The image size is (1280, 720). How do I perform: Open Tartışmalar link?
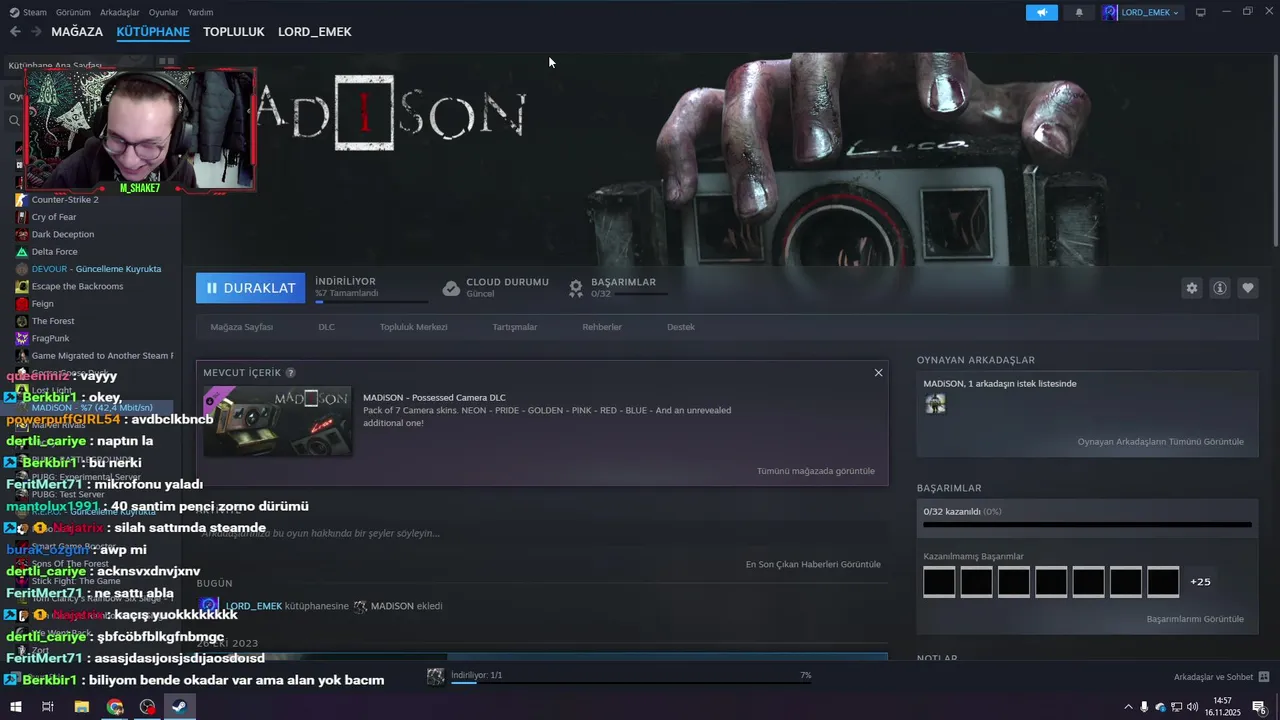click(514, 327)
